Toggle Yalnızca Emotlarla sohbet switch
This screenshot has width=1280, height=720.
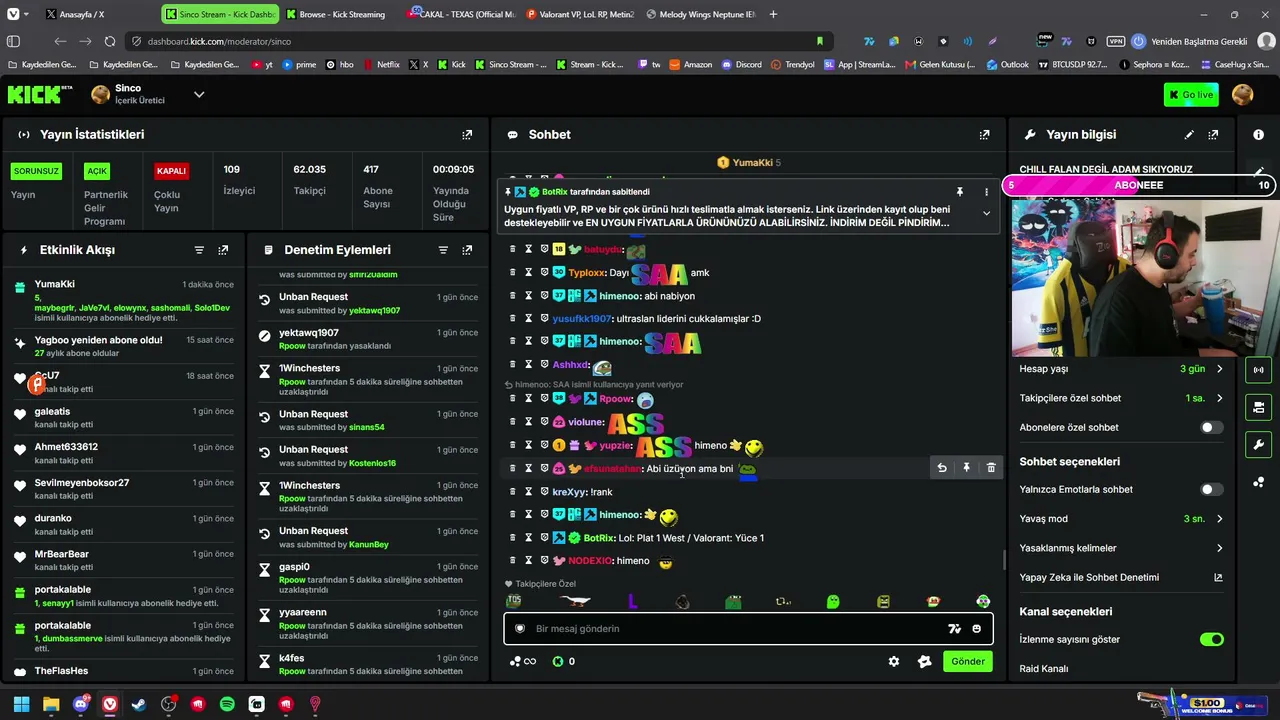[x=1211, y=490]
